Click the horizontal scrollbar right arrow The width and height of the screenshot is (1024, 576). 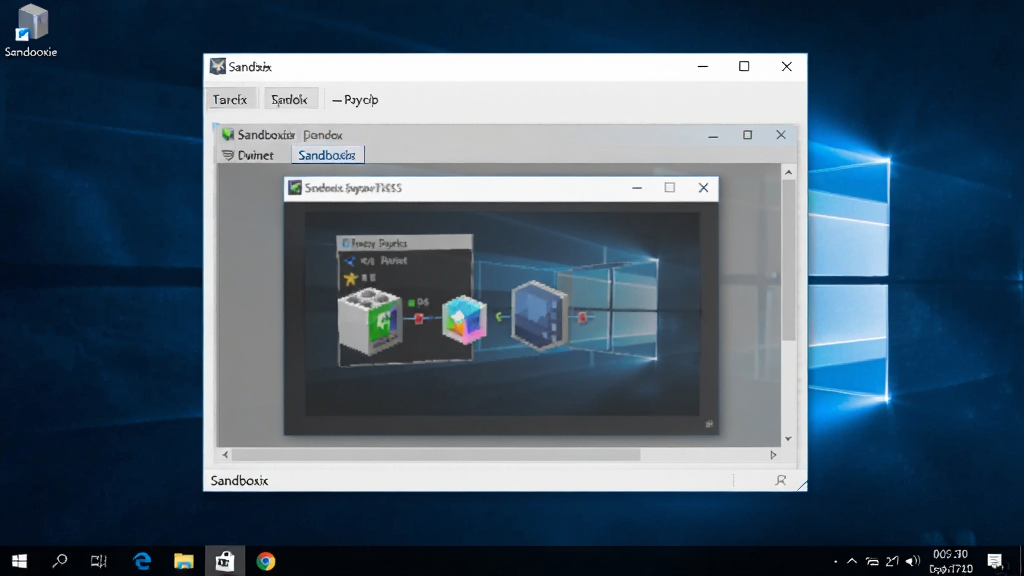click(x=773, y=455)
